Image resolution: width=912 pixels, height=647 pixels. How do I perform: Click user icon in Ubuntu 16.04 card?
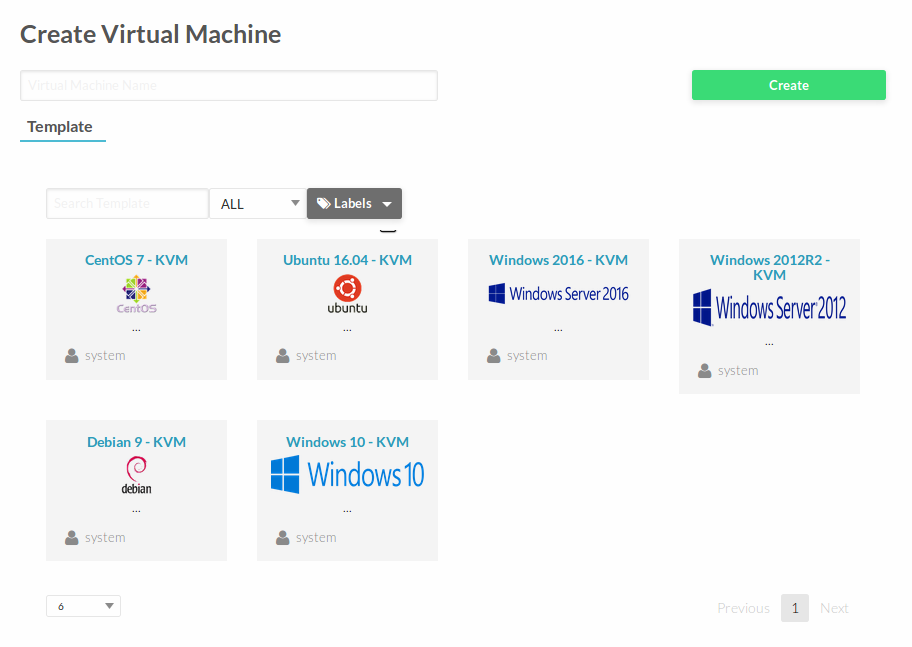coord(283,356)
